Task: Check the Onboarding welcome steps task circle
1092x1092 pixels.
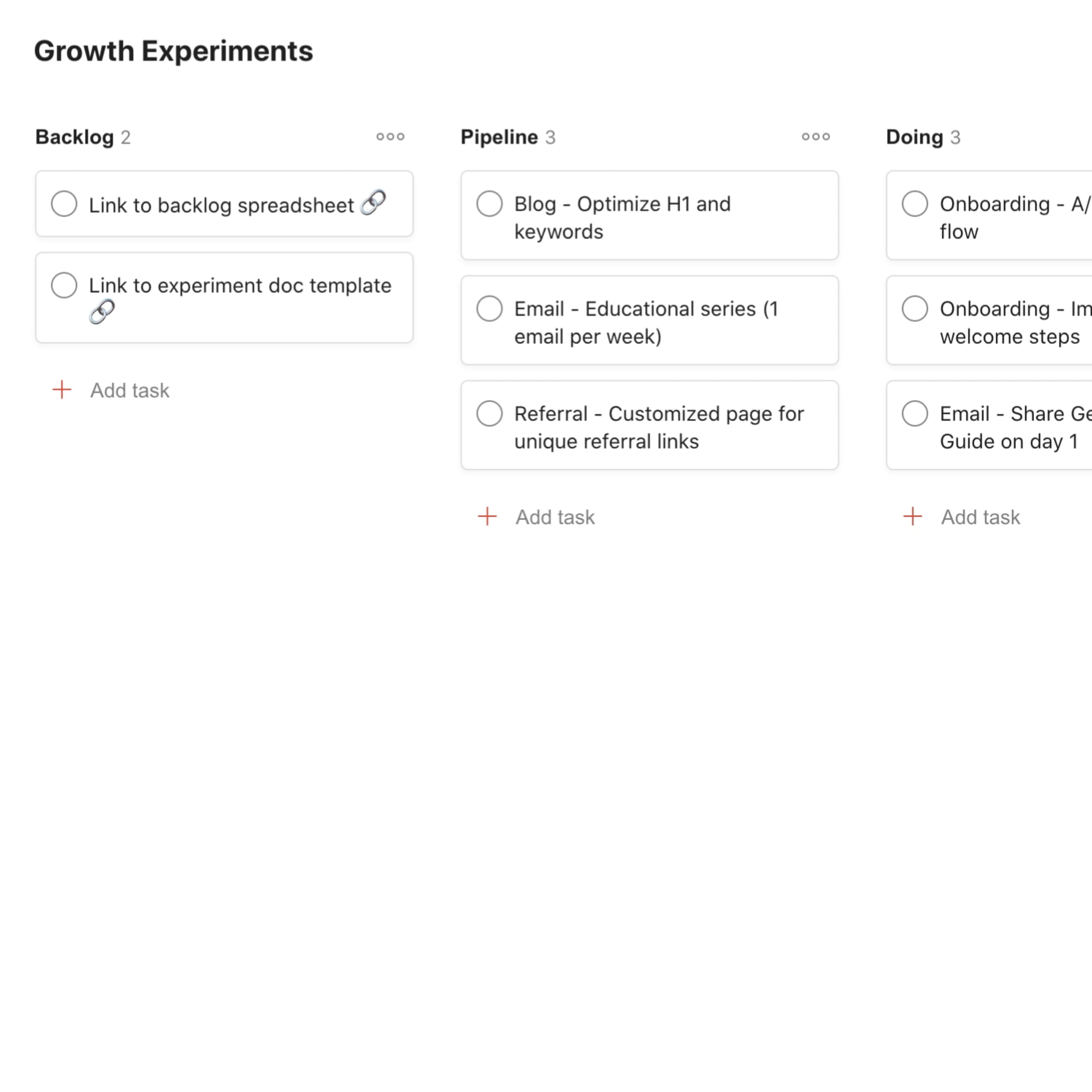Action: (x=915, y=309)
